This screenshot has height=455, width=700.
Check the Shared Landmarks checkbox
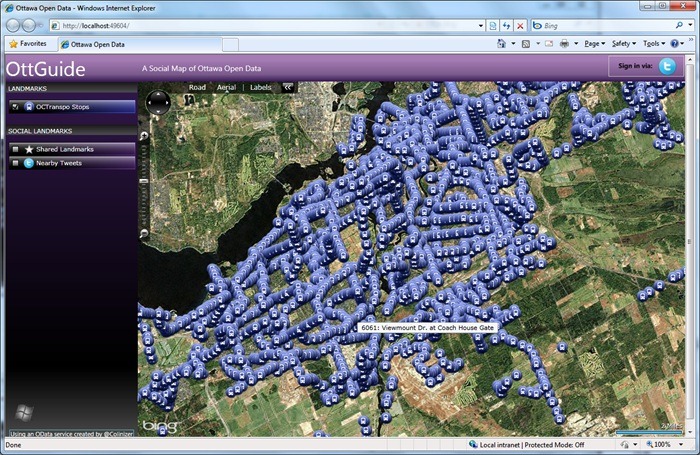point(16,150)
